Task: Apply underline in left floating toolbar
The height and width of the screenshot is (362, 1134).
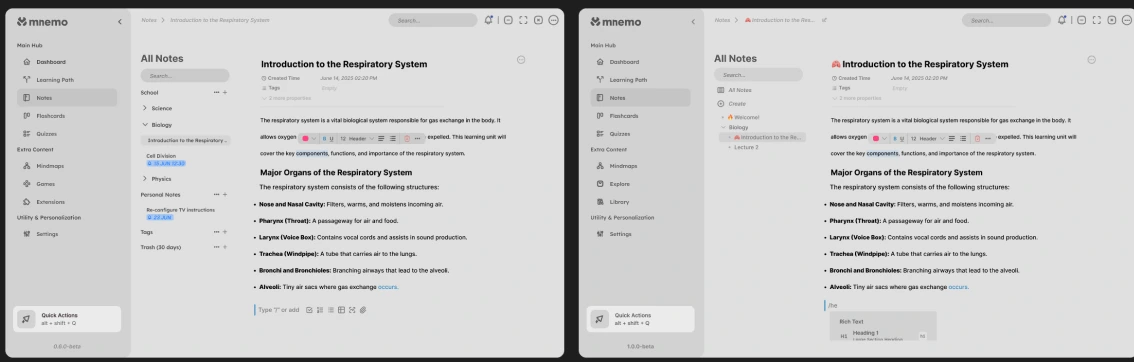Action: click(332, 138)
